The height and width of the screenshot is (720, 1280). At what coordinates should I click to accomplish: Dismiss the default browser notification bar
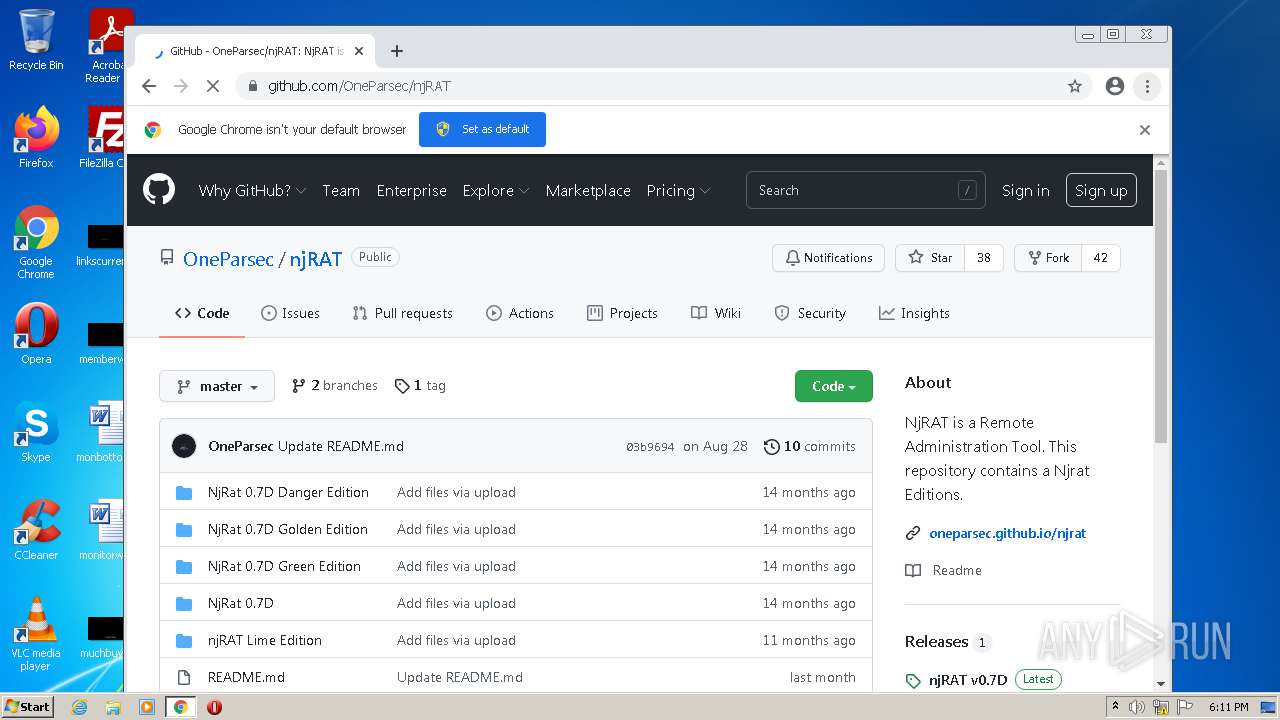coord(1145,130)
